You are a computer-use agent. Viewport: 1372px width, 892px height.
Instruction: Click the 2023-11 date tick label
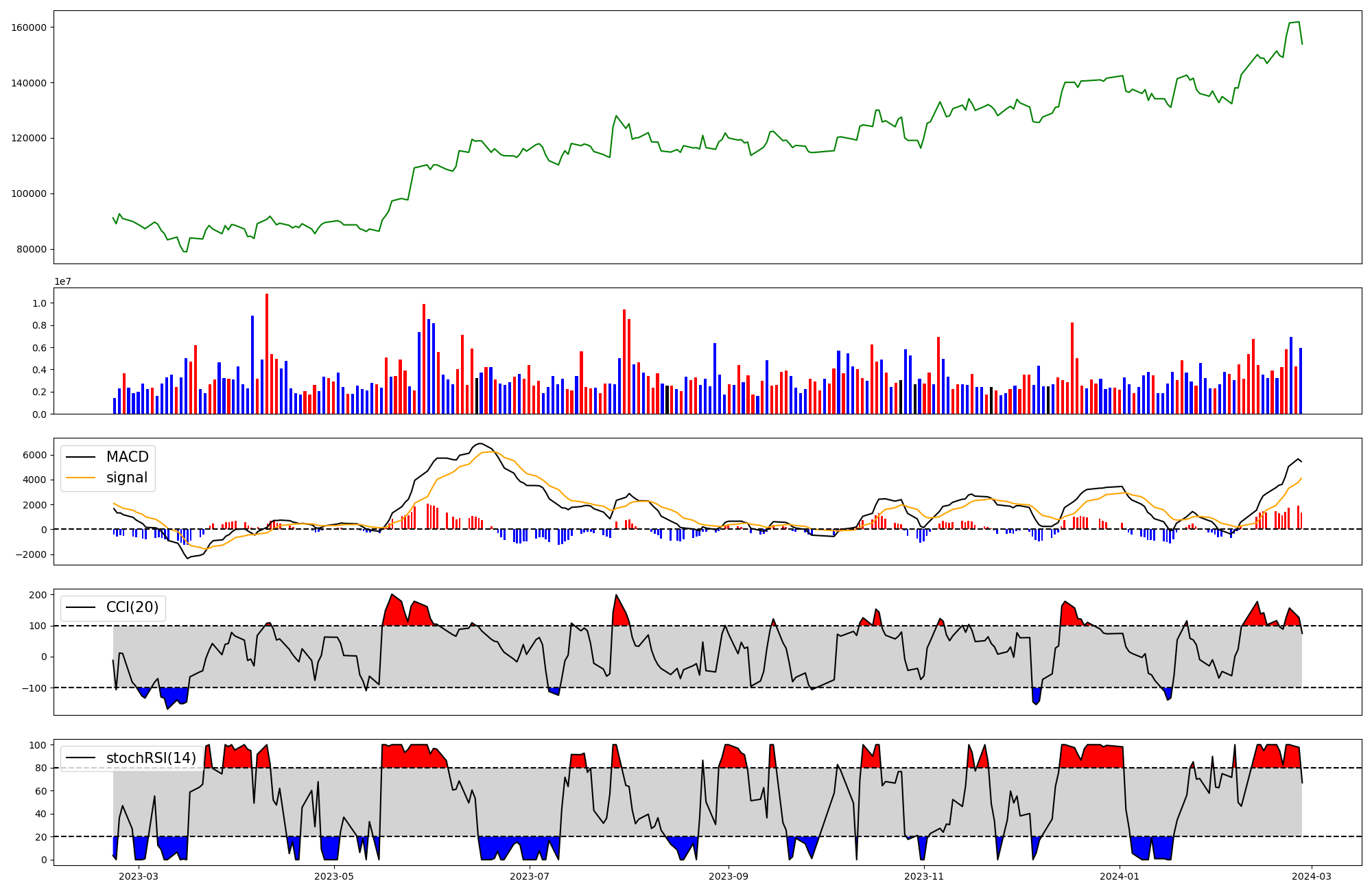(924, 876)
